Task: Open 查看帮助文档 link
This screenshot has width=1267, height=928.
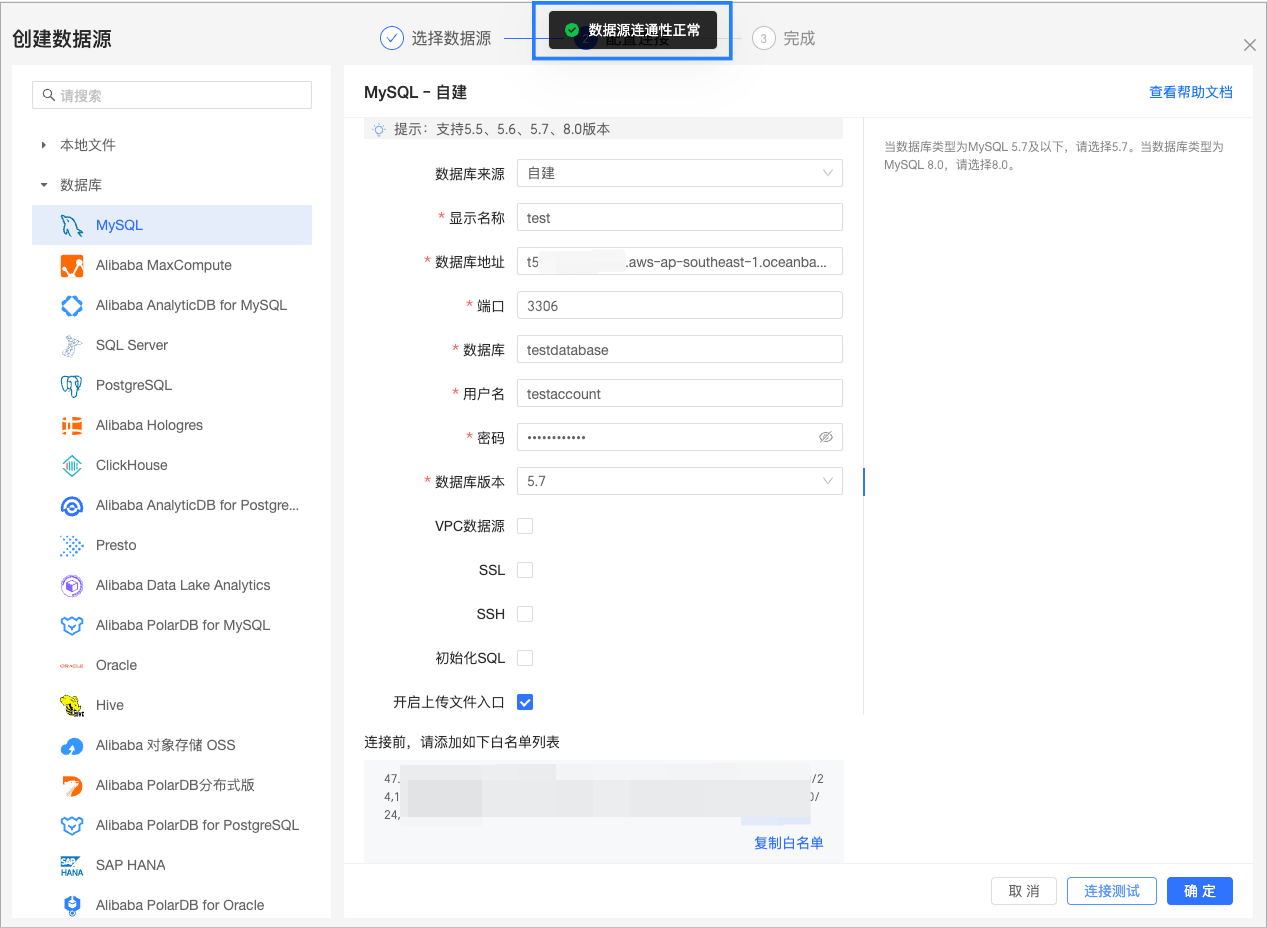Action: click(1191, 92)
